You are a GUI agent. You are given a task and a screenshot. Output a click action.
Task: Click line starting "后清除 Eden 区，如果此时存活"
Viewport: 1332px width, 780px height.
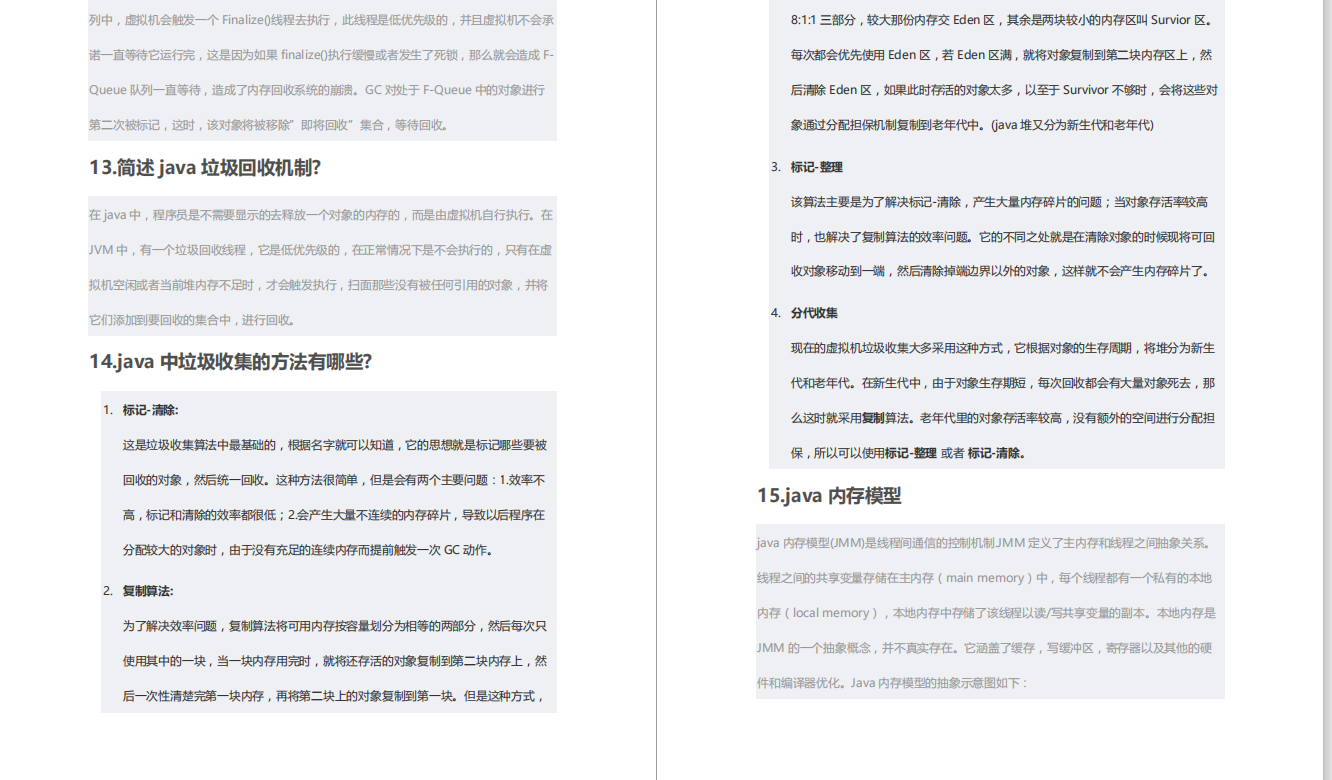[x=1004, y=90]
